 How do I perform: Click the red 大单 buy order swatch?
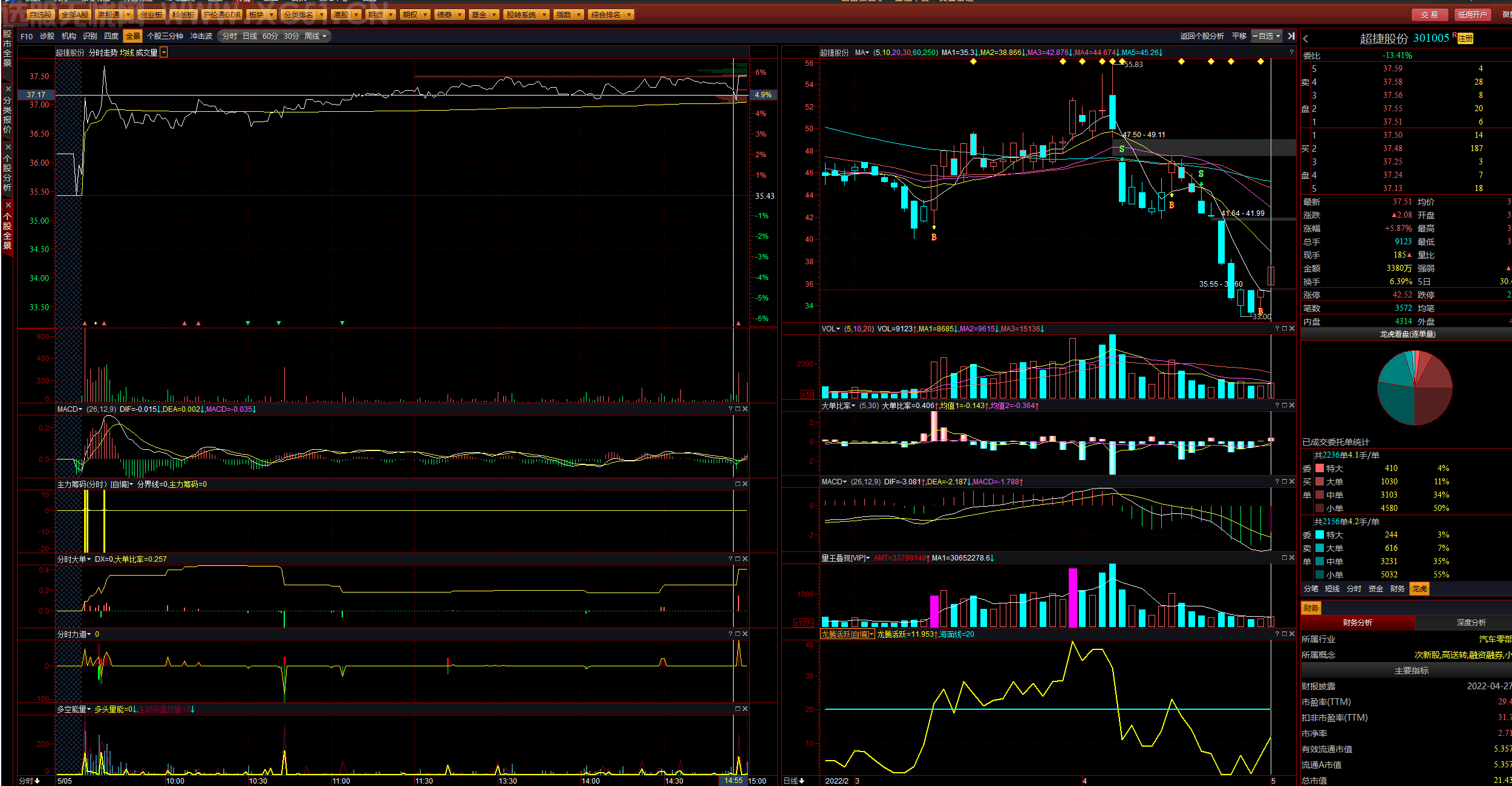pos(1320,482)
